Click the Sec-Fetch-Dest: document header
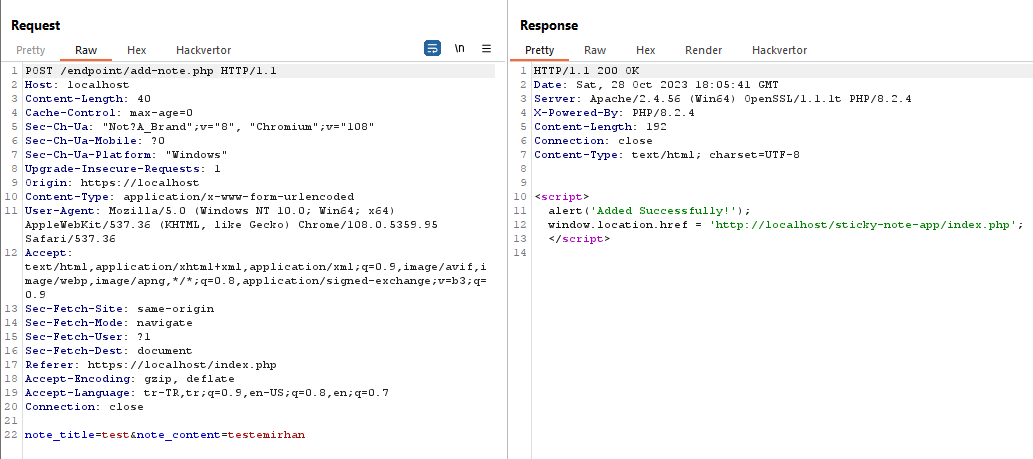1033x459 pixels. click(109, 350)
